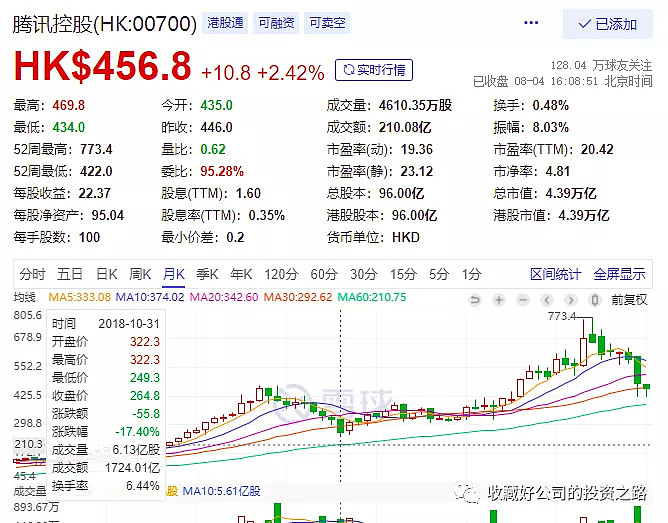
Task: Click the 总市值 4.39万亿 value
Action: point(571,193)
